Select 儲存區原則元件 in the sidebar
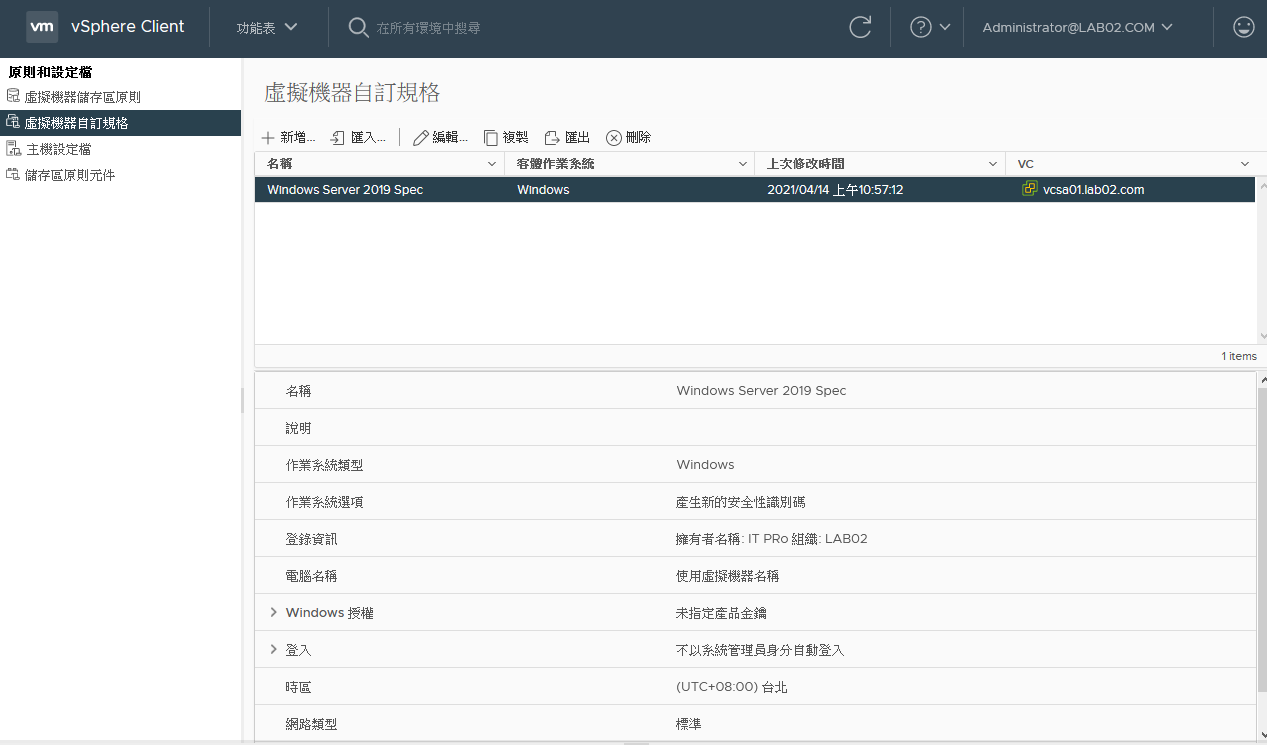Viewport: 1267px width, 745px height. 70,175
